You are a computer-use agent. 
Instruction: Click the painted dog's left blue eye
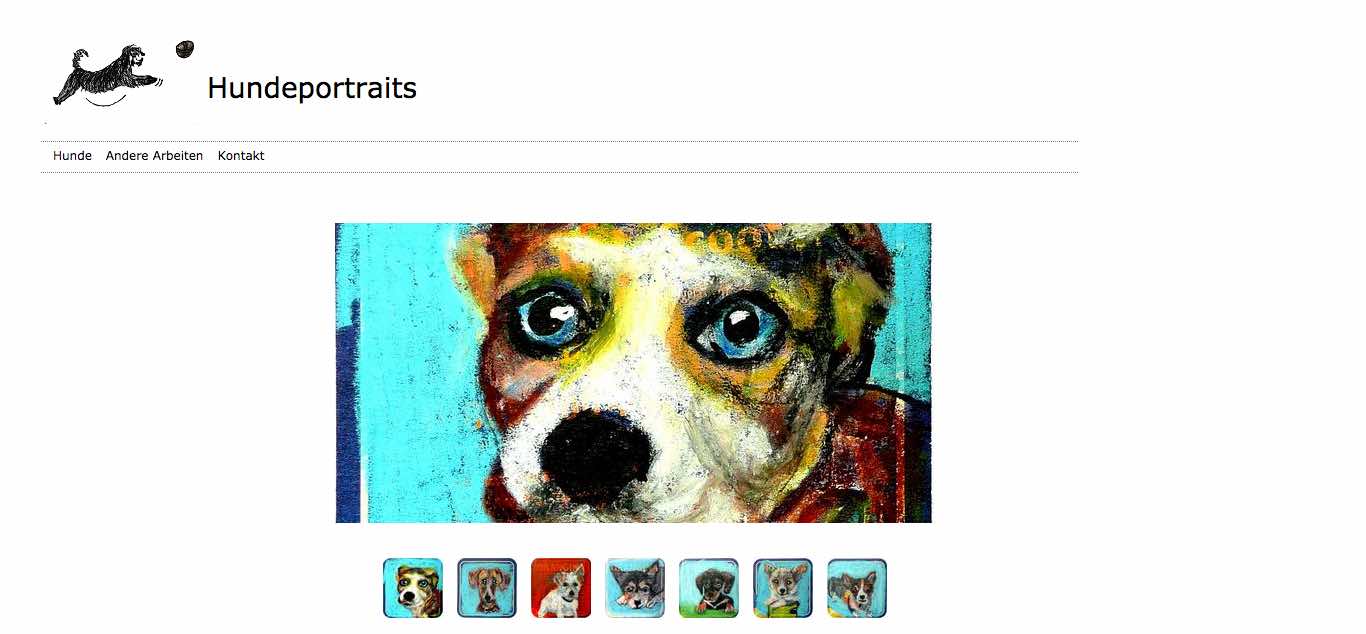pos(548,317)
